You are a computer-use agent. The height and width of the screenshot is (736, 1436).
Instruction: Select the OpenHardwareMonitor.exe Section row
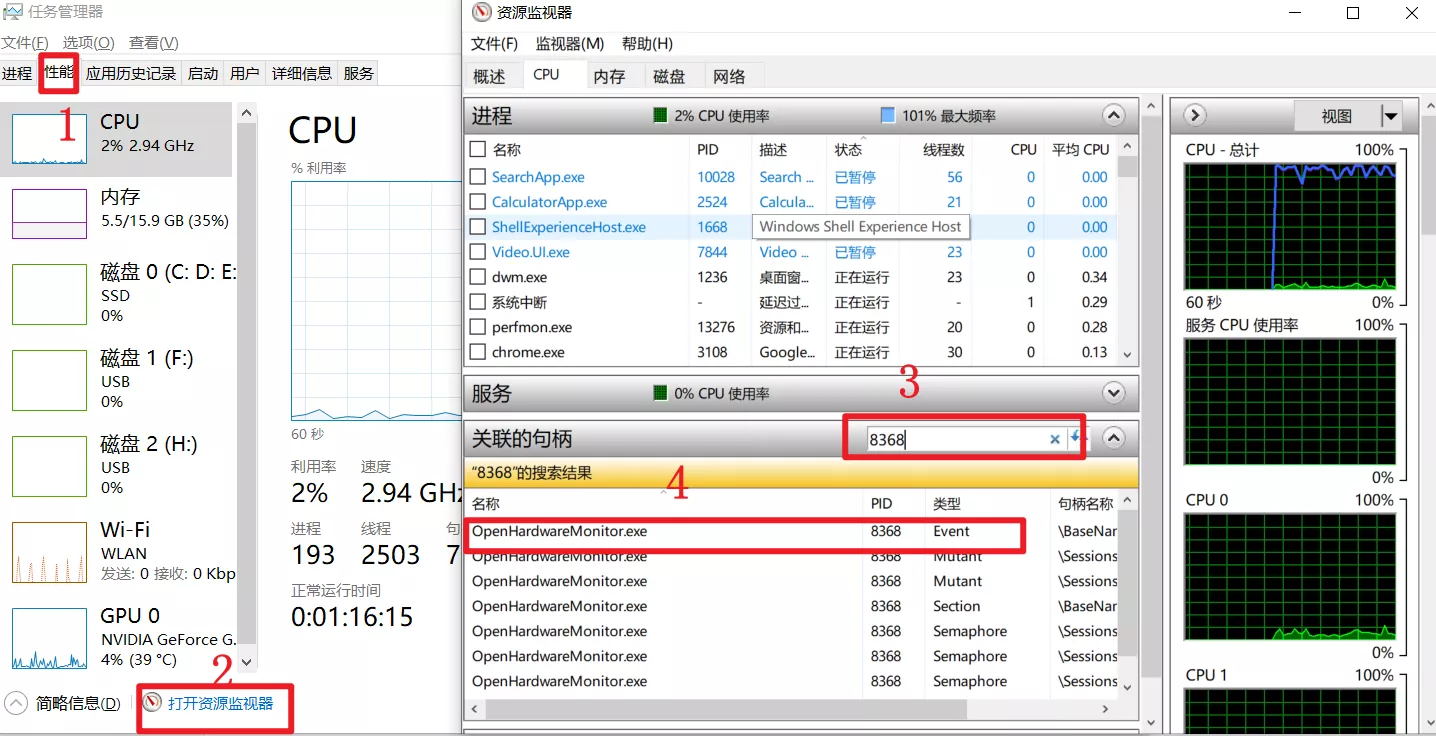pos(790,607)
